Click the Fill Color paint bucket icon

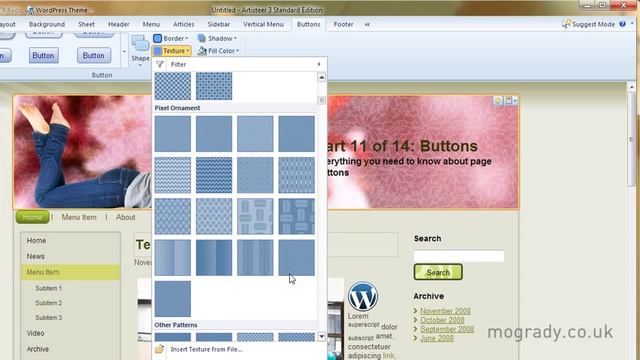click(x=202, y=51)
